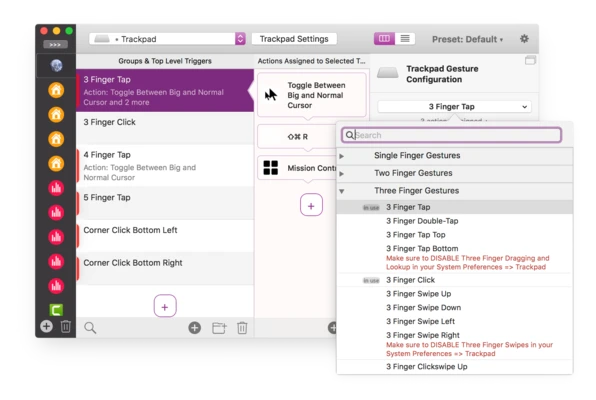Choose 3 Finger Click in the popup list
This screenshot has height=400, width=596.
455,280
